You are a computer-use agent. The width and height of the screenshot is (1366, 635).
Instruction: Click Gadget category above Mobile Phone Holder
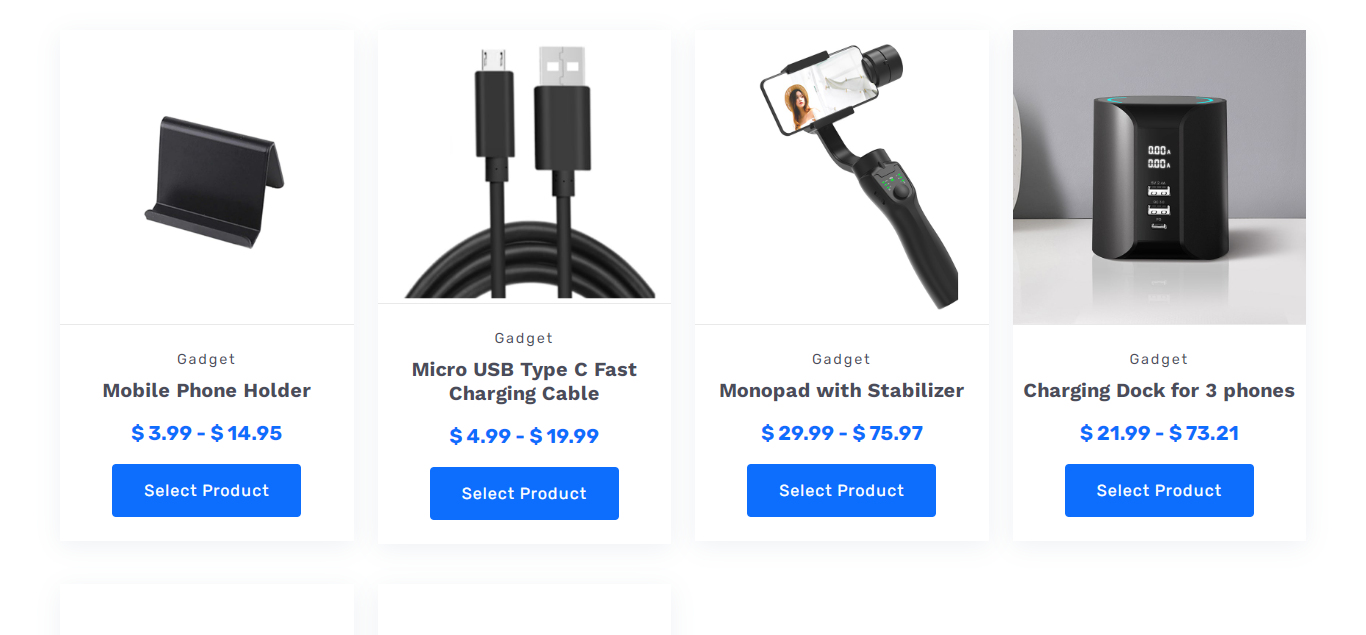point(206,359)
